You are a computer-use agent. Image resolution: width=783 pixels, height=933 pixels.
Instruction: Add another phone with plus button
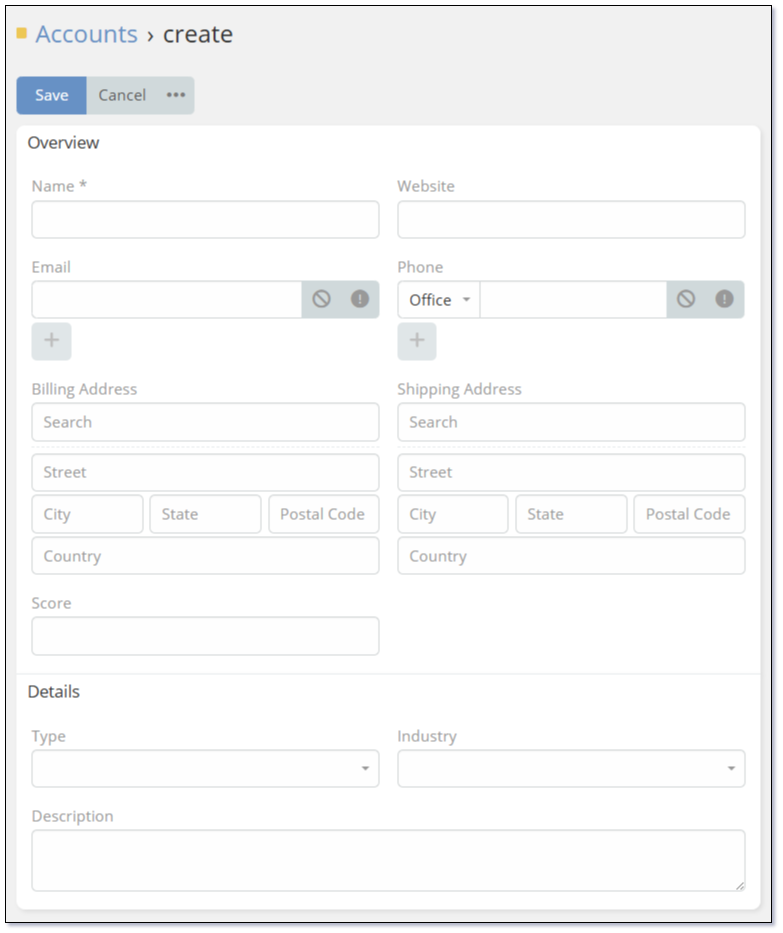pyautogui.click(x=417, y=341)
